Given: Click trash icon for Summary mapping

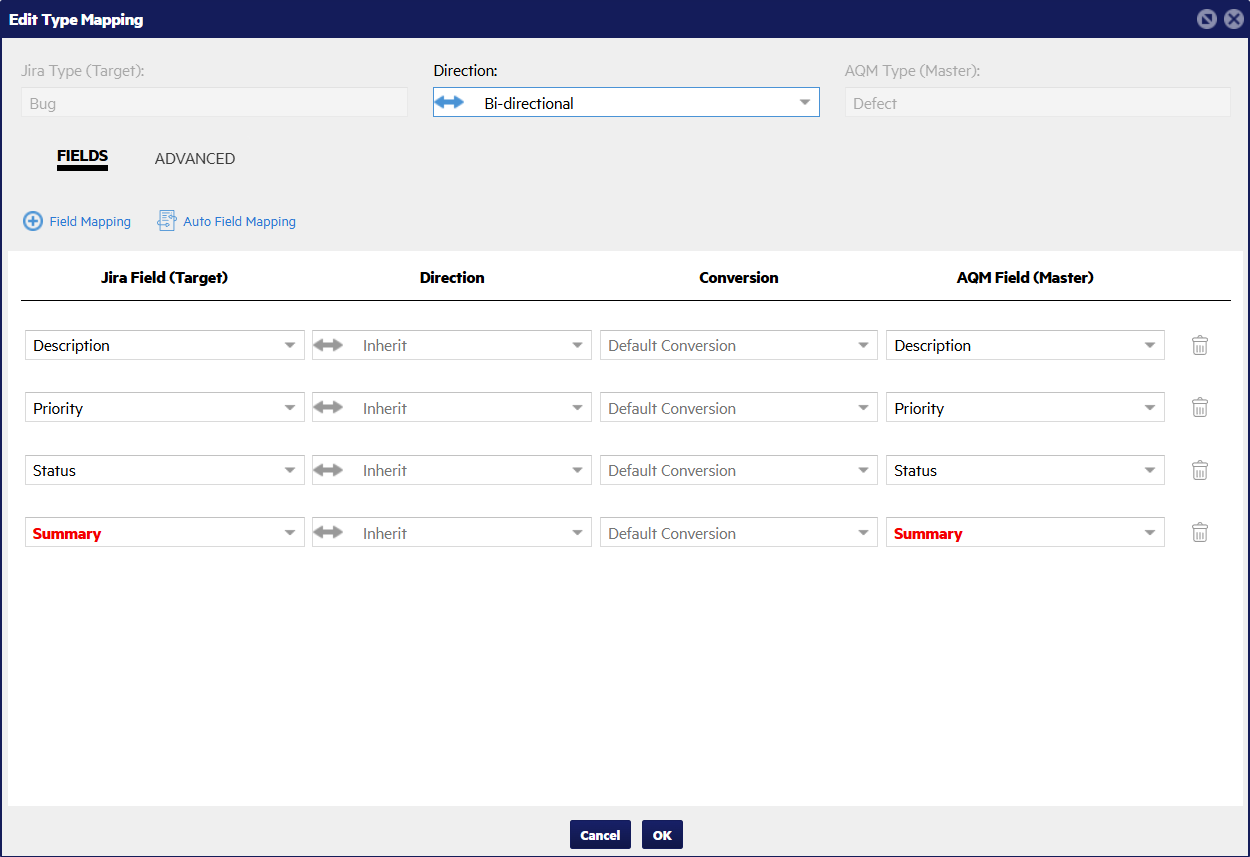Looking at the screenshot, I should click(1200, 533).
